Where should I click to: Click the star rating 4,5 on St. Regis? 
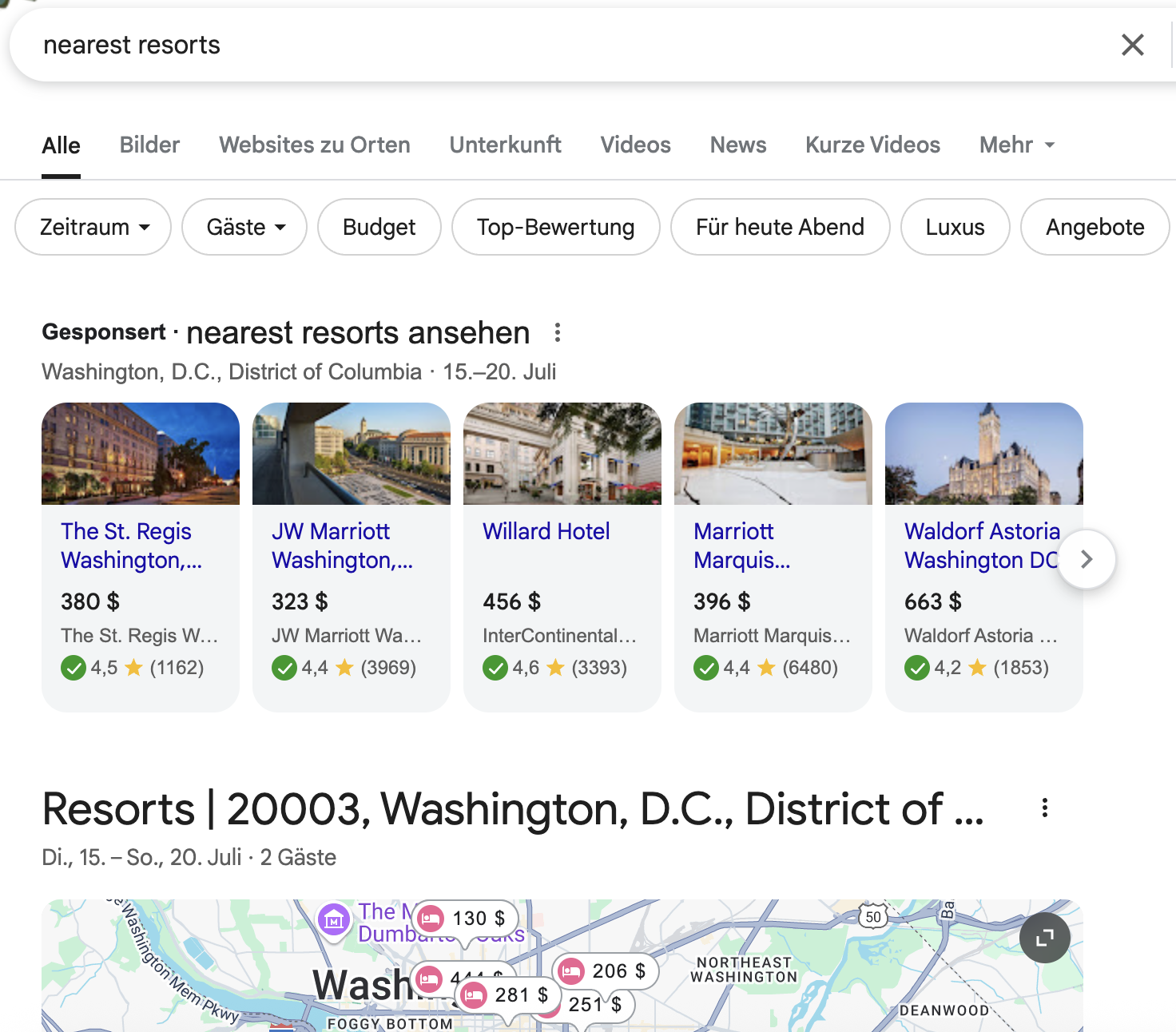117,668
